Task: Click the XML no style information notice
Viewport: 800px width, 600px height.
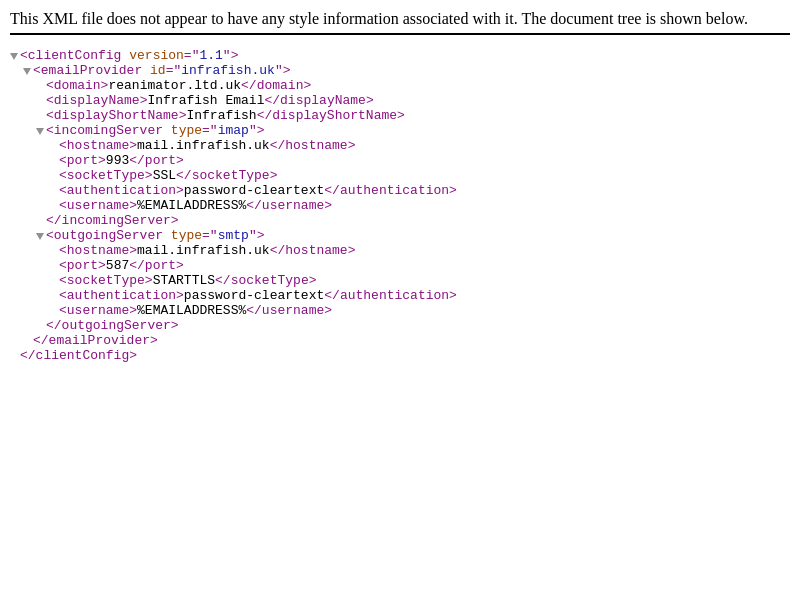Action: pos(379,19)
